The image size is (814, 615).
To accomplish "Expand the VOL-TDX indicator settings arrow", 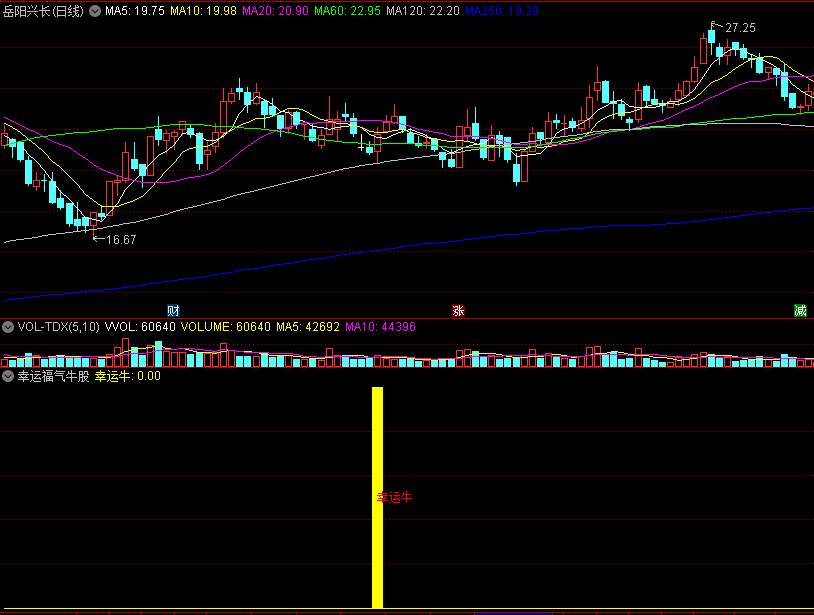I will tap(8, 327).
